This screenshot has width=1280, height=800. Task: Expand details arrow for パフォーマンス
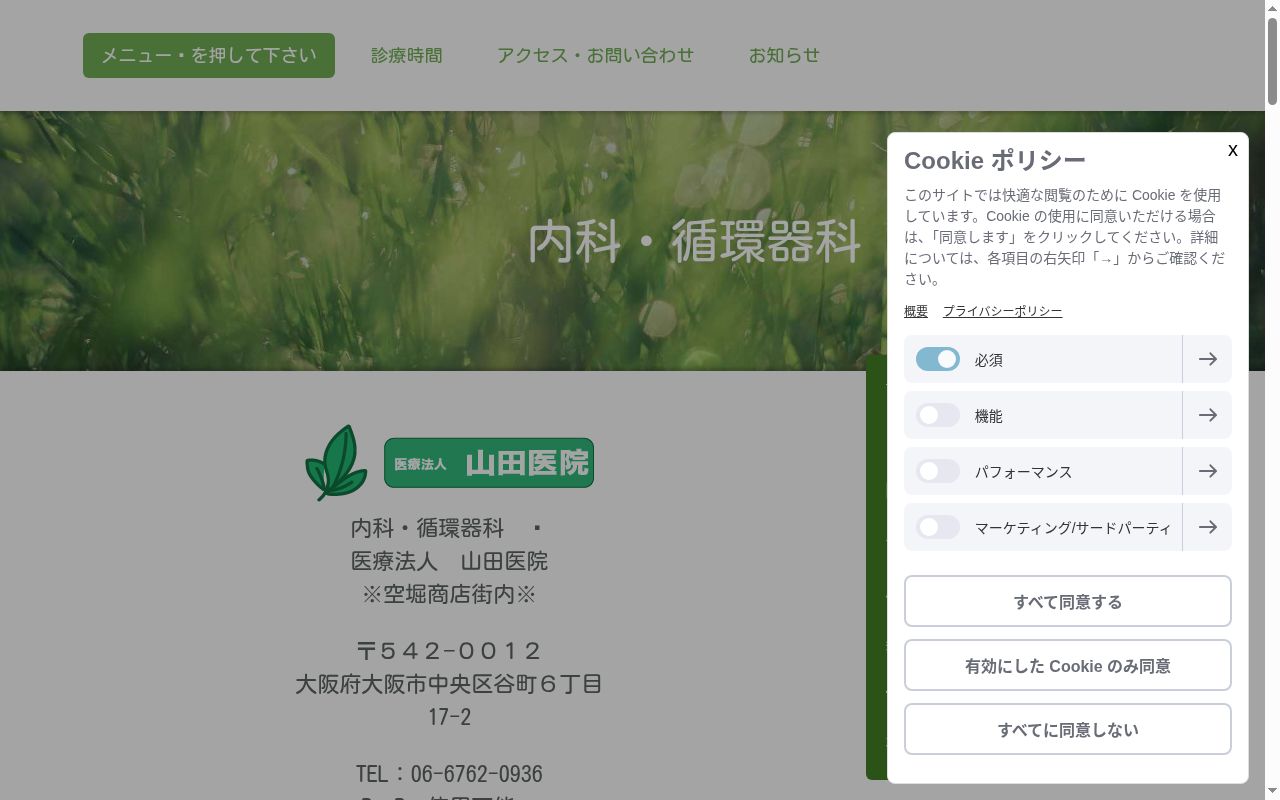click(1207, 471)
